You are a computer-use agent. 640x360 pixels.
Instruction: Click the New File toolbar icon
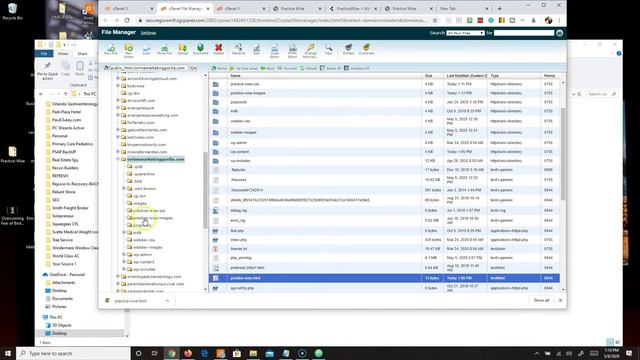point(111,49)
